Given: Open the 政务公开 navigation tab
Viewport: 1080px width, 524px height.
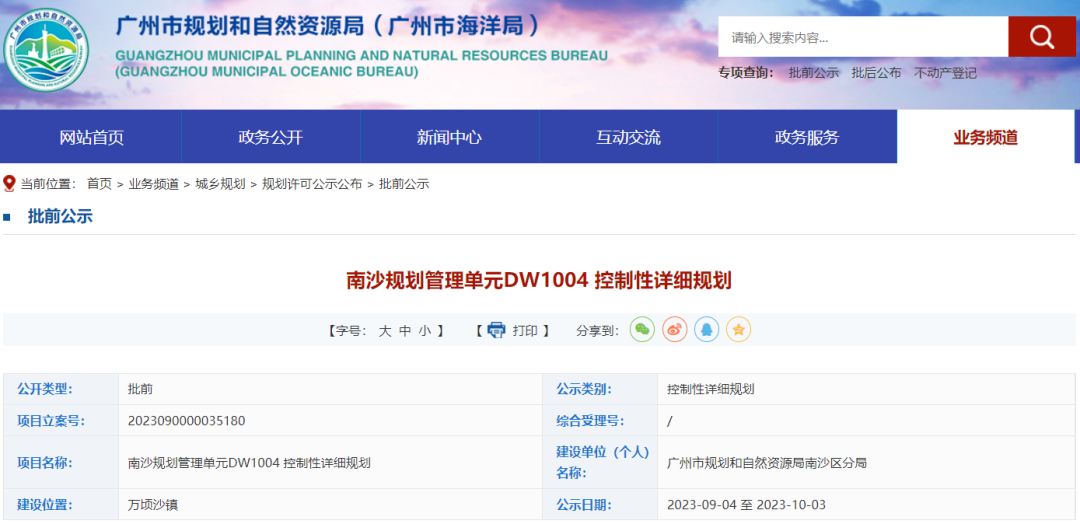Looking at the screenshot, I should 271,137.
